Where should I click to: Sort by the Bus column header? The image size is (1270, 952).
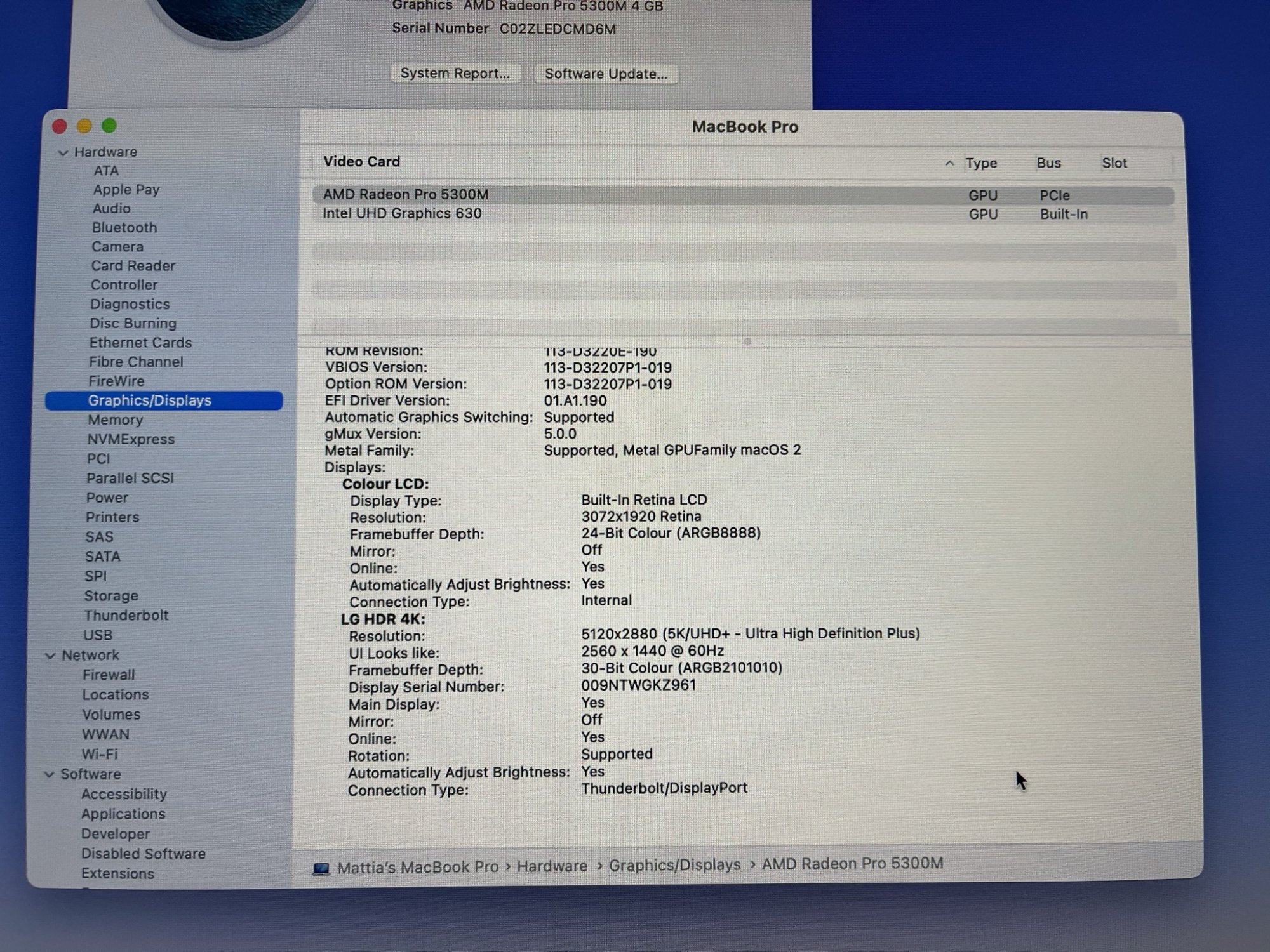pos(1048,163)
